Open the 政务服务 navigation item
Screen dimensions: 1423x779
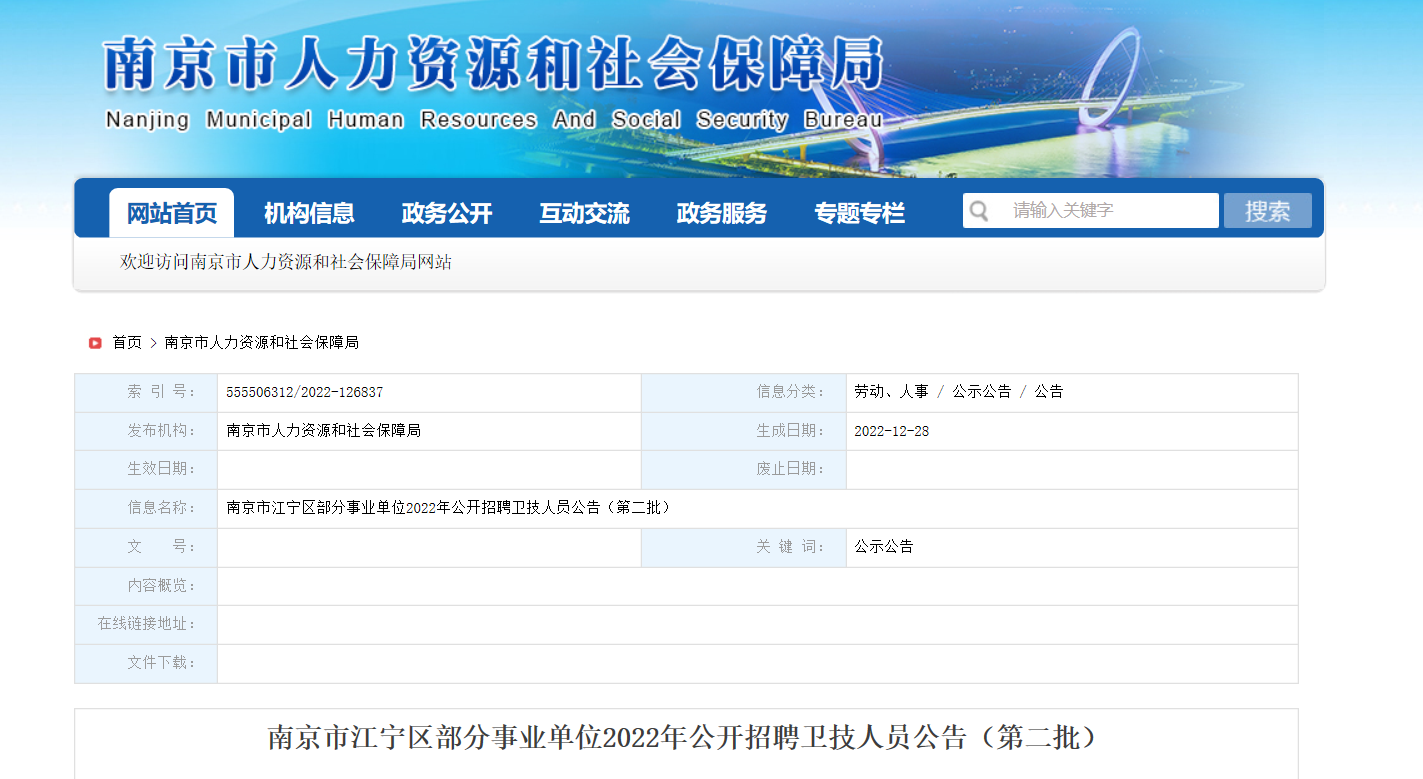click(721, 213)
